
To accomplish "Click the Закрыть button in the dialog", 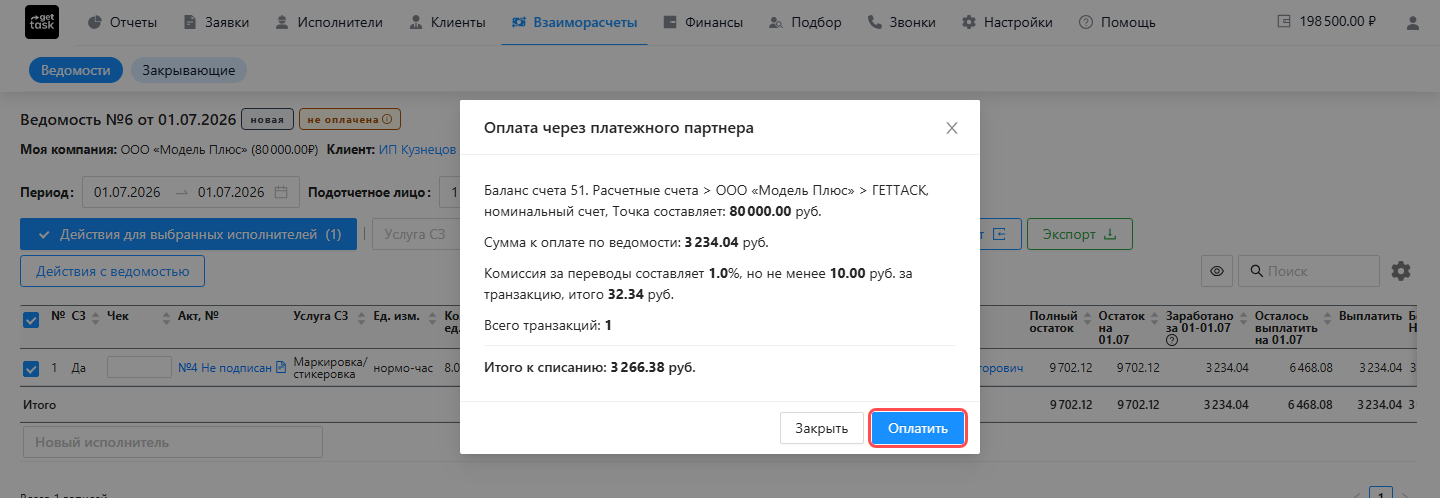I will (x=822, y=428).
